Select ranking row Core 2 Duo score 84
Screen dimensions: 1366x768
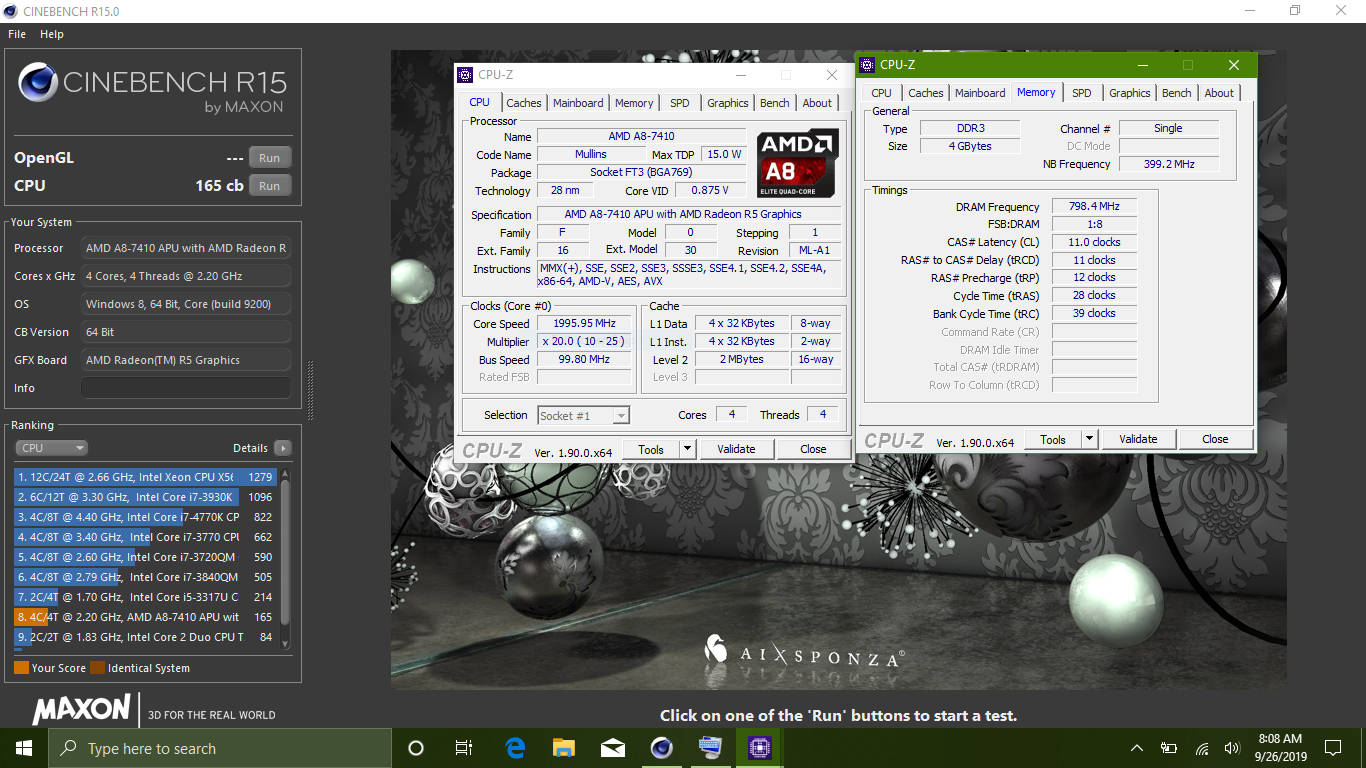pyautogui.click(x=146, y=637)
